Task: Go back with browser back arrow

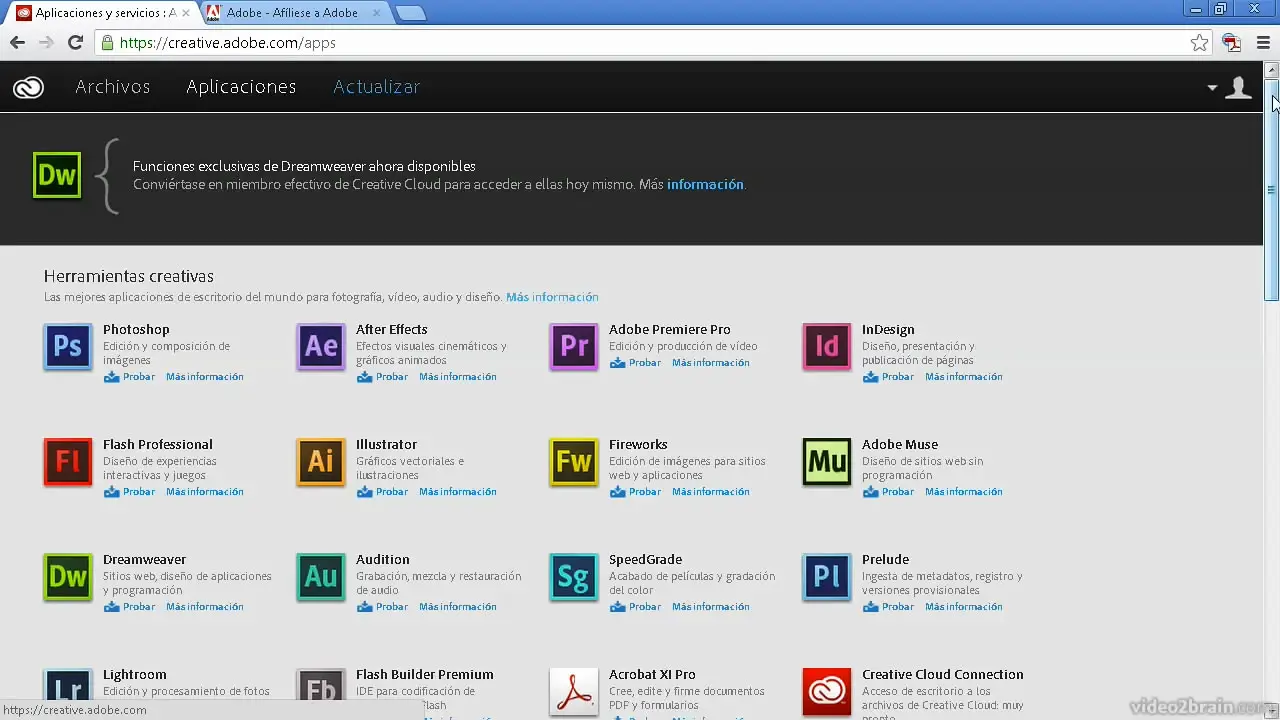Action: pyautogui.click(x=17, y=43)
